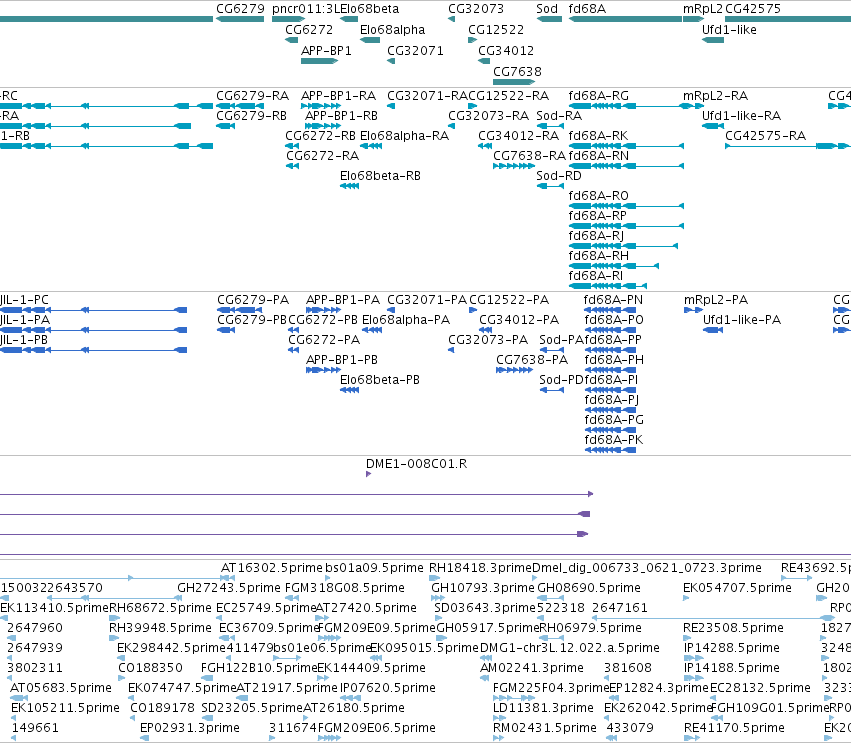Open the Ufd1-like-RA transcript
The image size is (851, 743).
click(x=713, y=126)
